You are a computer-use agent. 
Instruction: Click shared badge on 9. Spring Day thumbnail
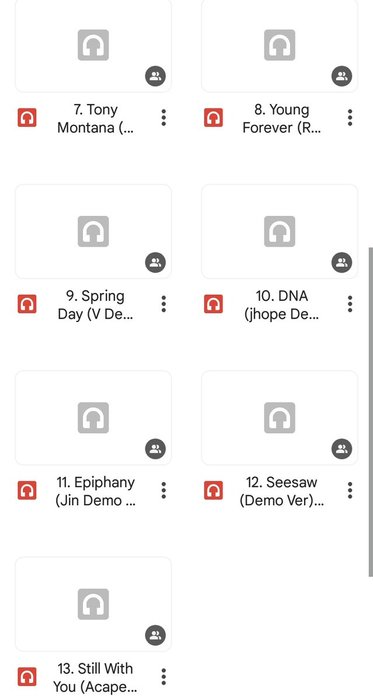[155, 262]
